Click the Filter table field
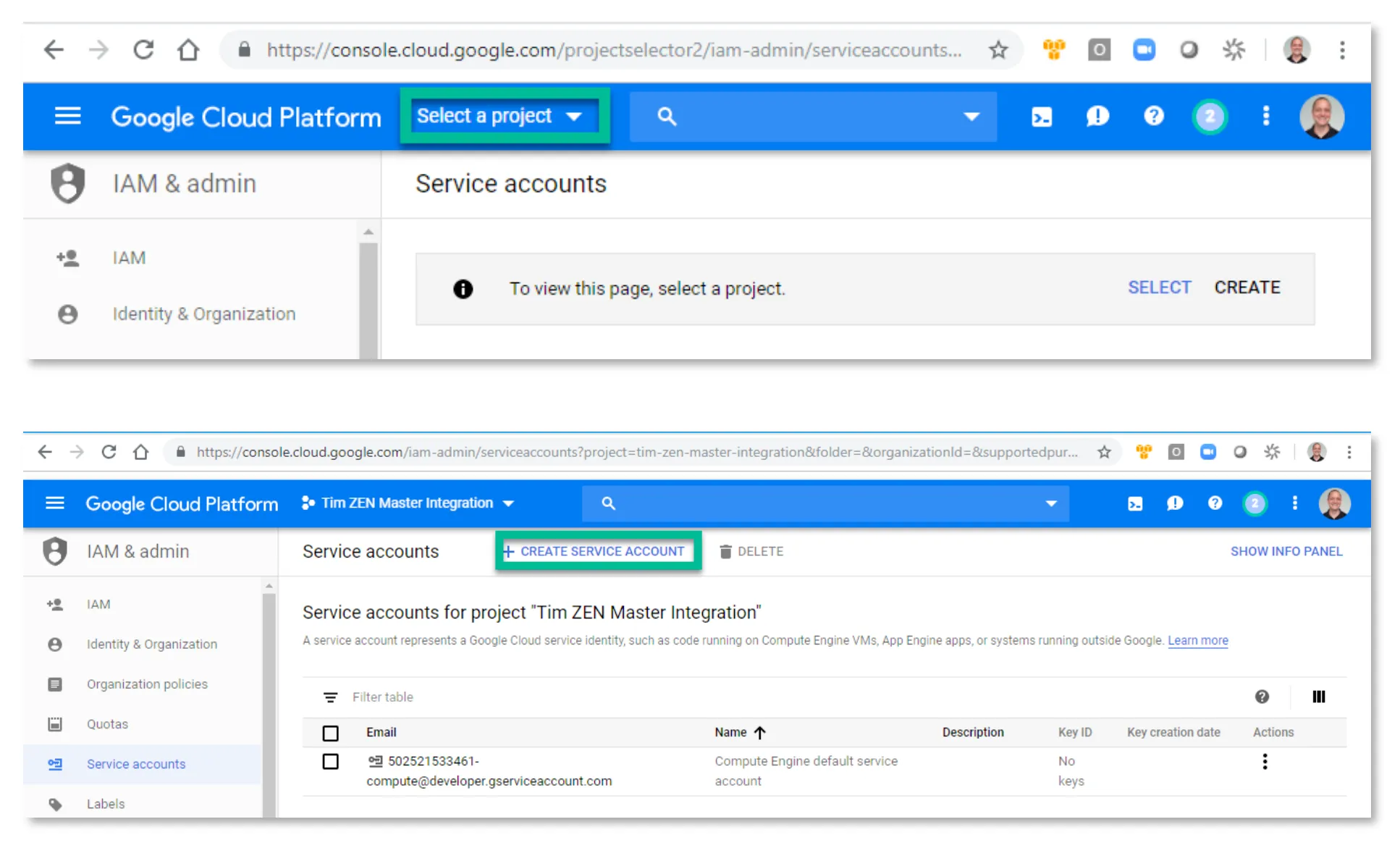1400x856 pixels. click(x=382, y=697)
